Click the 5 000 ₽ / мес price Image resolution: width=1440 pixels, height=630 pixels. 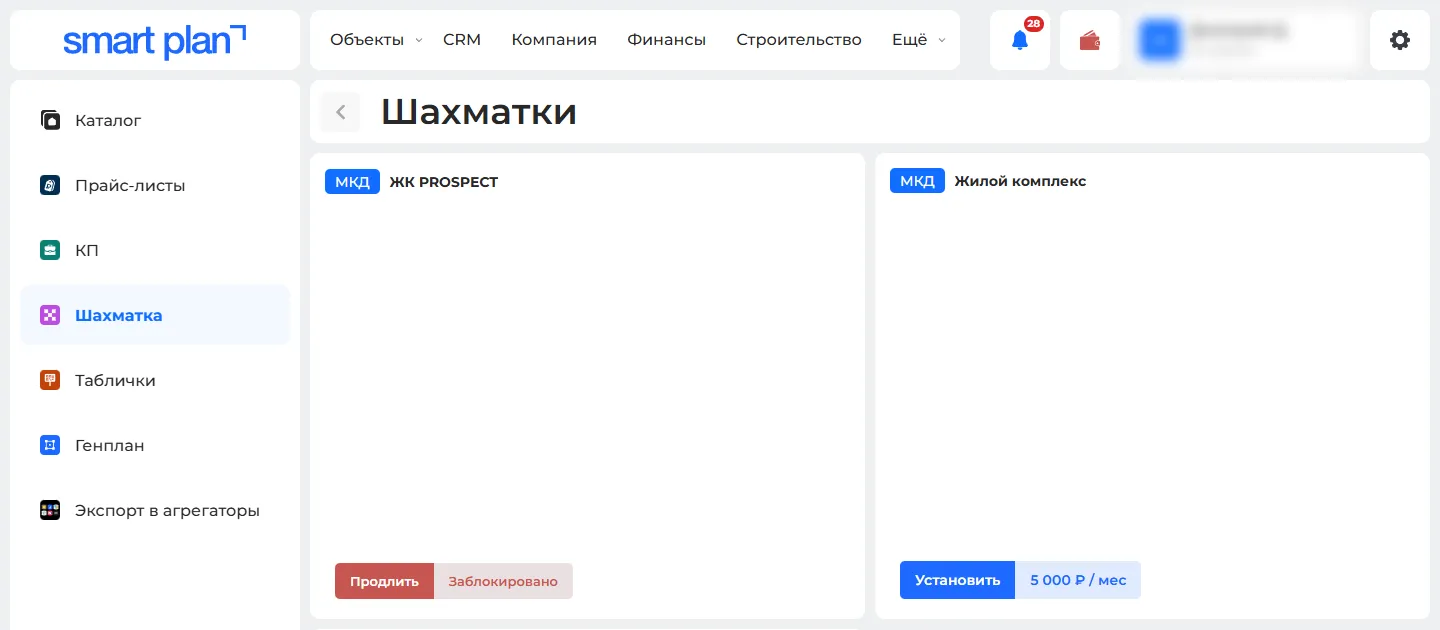coord(1078,580)
